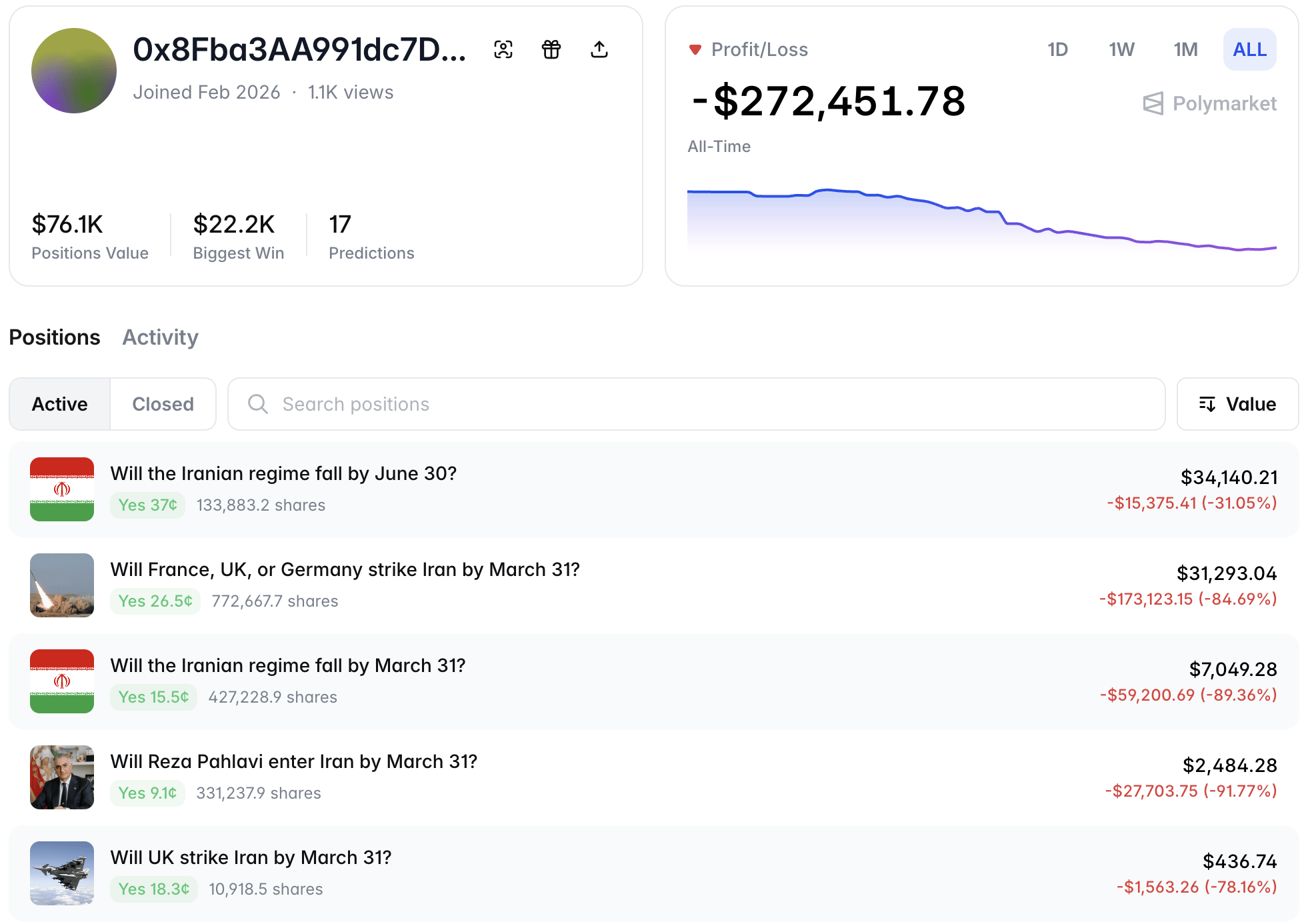Open the Value sorting dropdown

(x=1237, y=404)
